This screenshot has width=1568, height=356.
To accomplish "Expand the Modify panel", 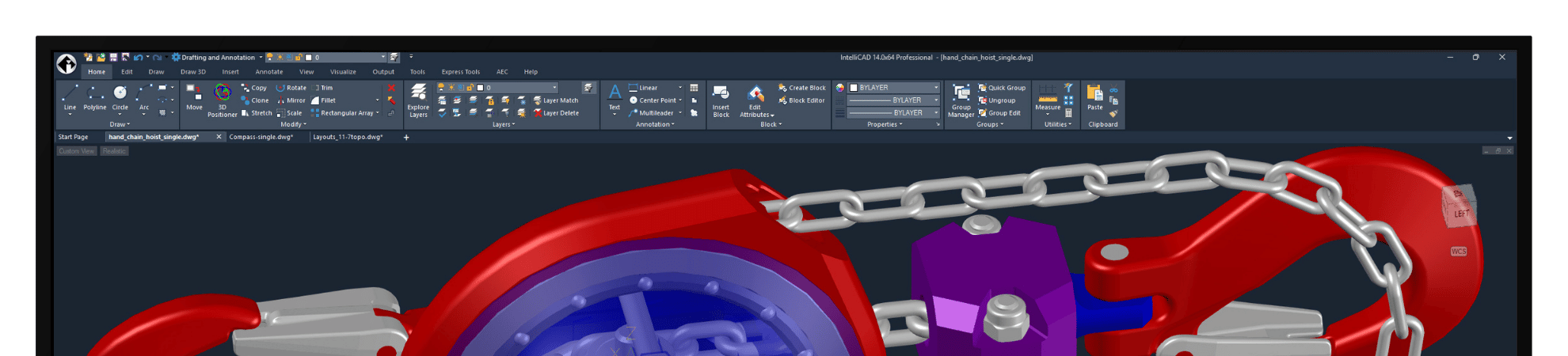I will coord(293,124).
